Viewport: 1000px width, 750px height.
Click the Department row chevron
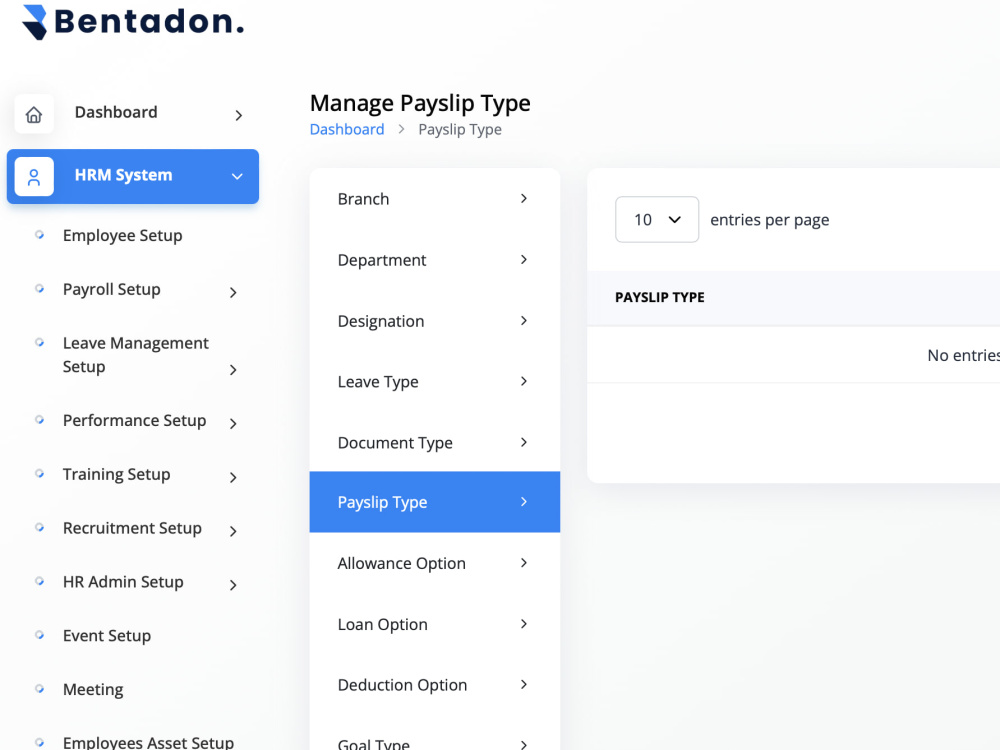(524, 260)
